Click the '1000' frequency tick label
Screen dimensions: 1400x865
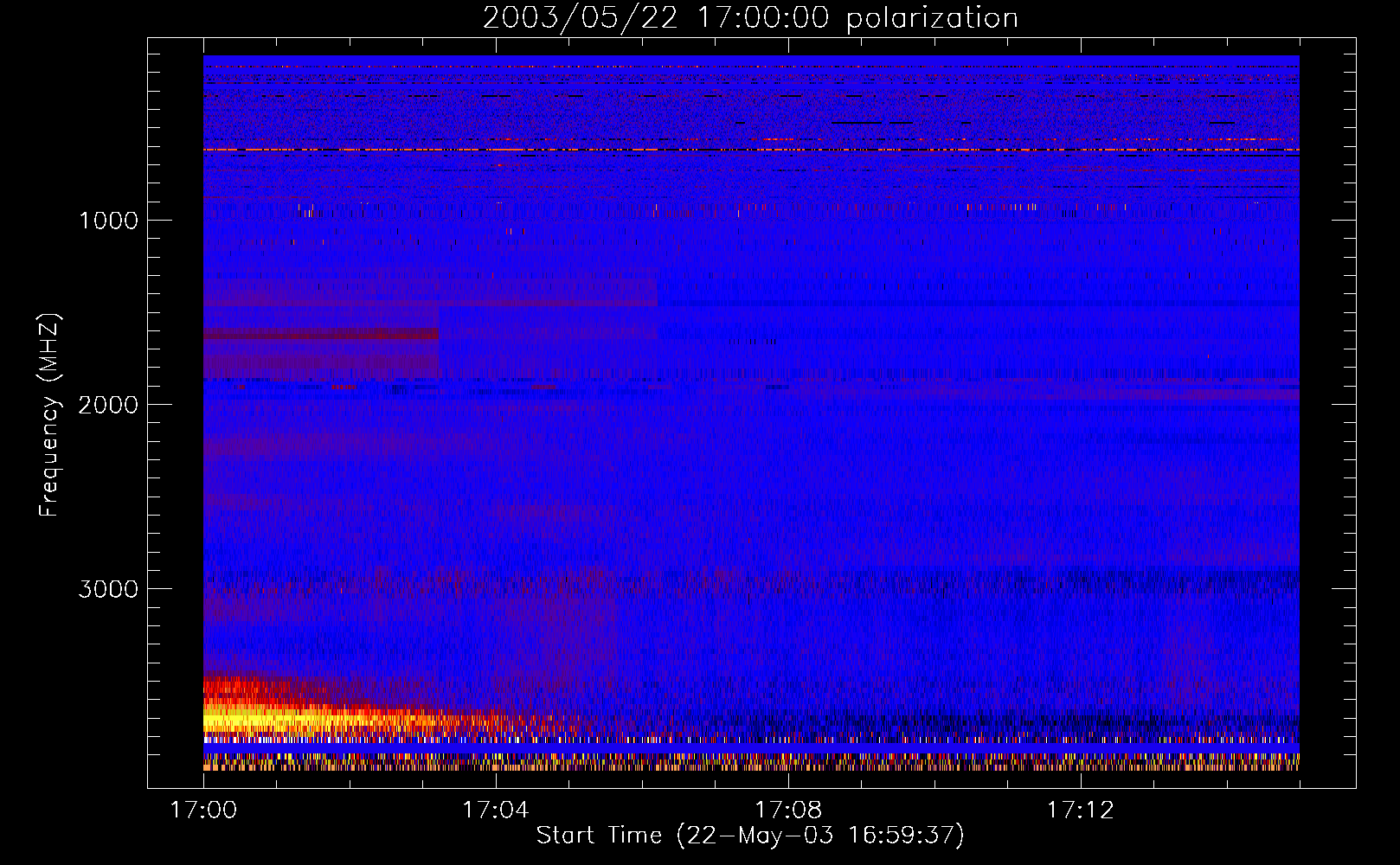pyautogui.click(x=108, y=221)
